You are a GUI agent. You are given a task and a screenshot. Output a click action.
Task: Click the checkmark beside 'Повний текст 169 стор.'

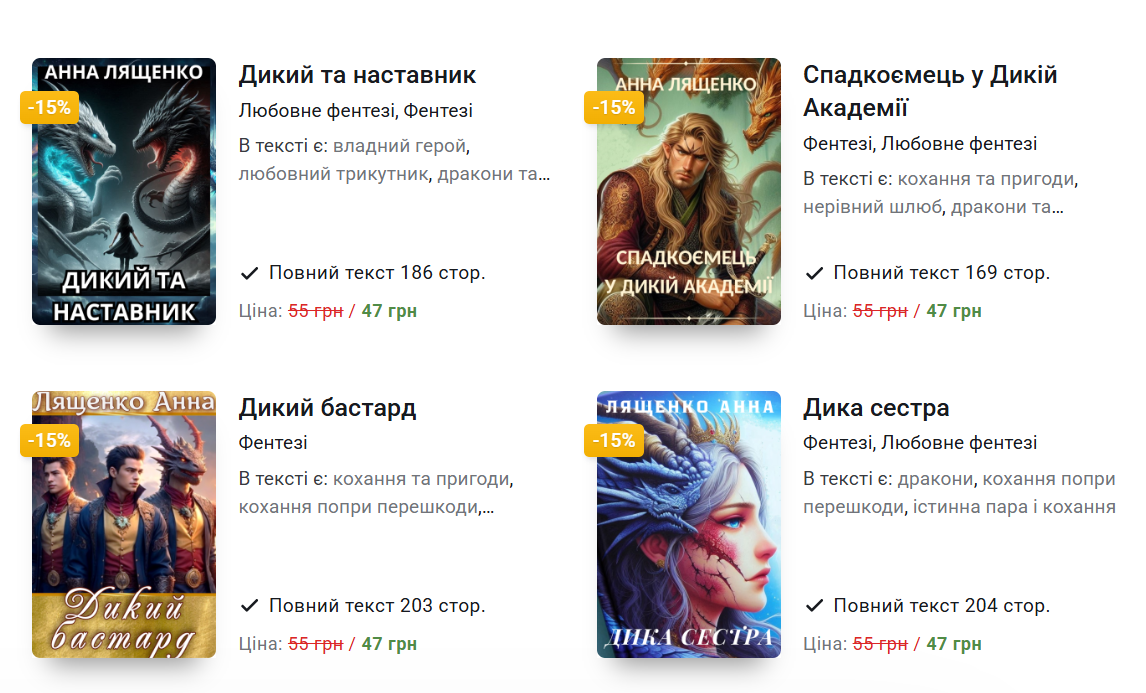pyautogui.click(x=814, y=273)
